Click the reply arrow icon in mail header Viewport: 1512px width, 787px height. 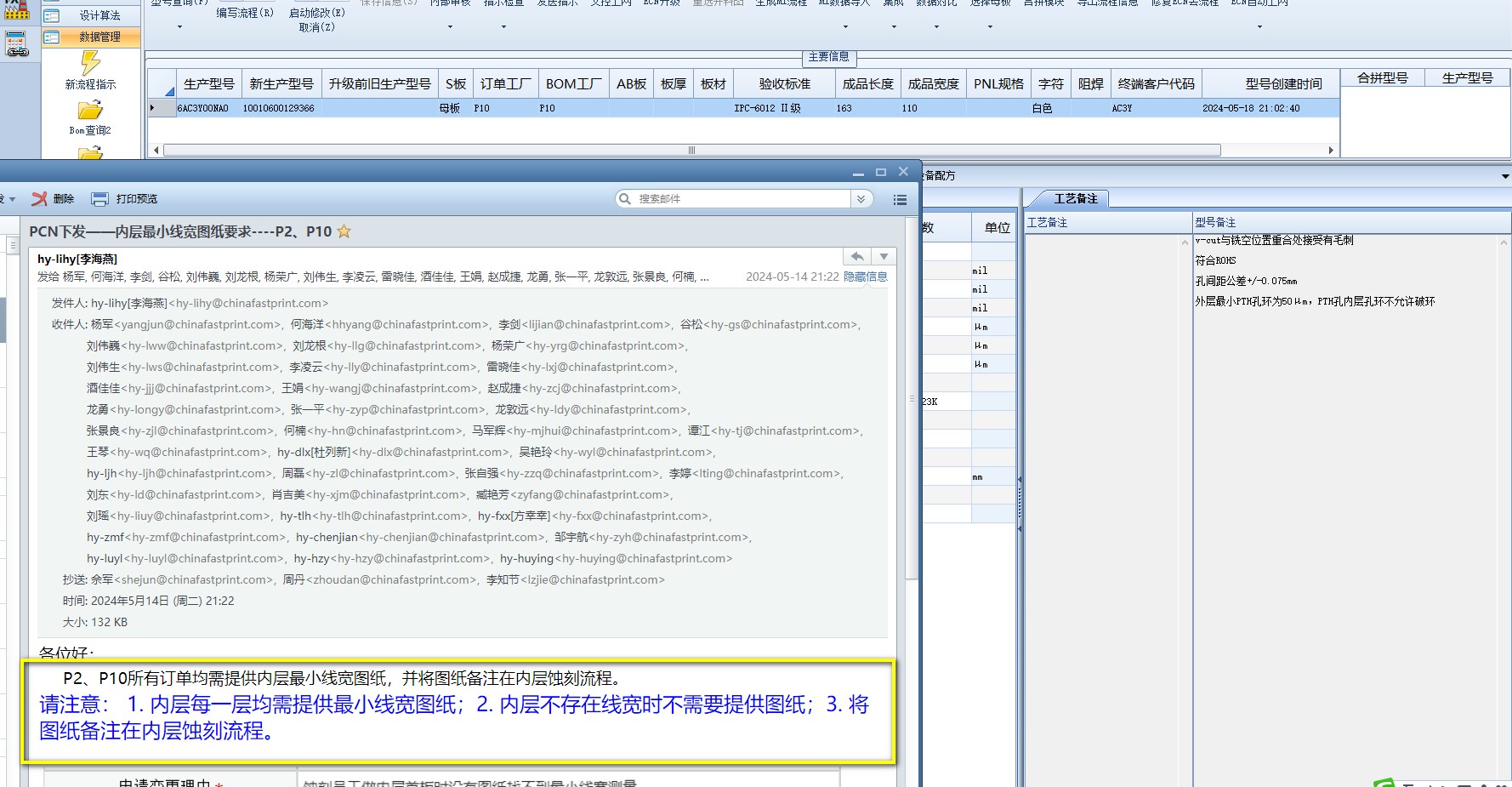tap(857, 257)
